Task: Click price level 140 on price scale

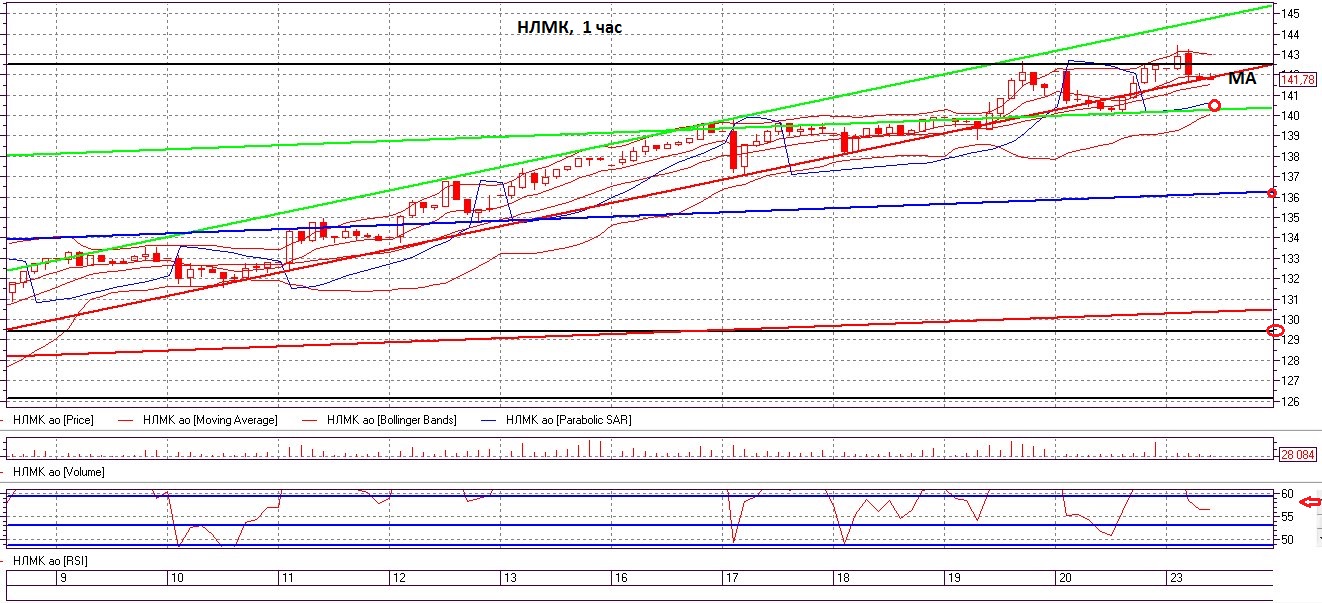Action: pyautogui.click(x=1289, y=116)
